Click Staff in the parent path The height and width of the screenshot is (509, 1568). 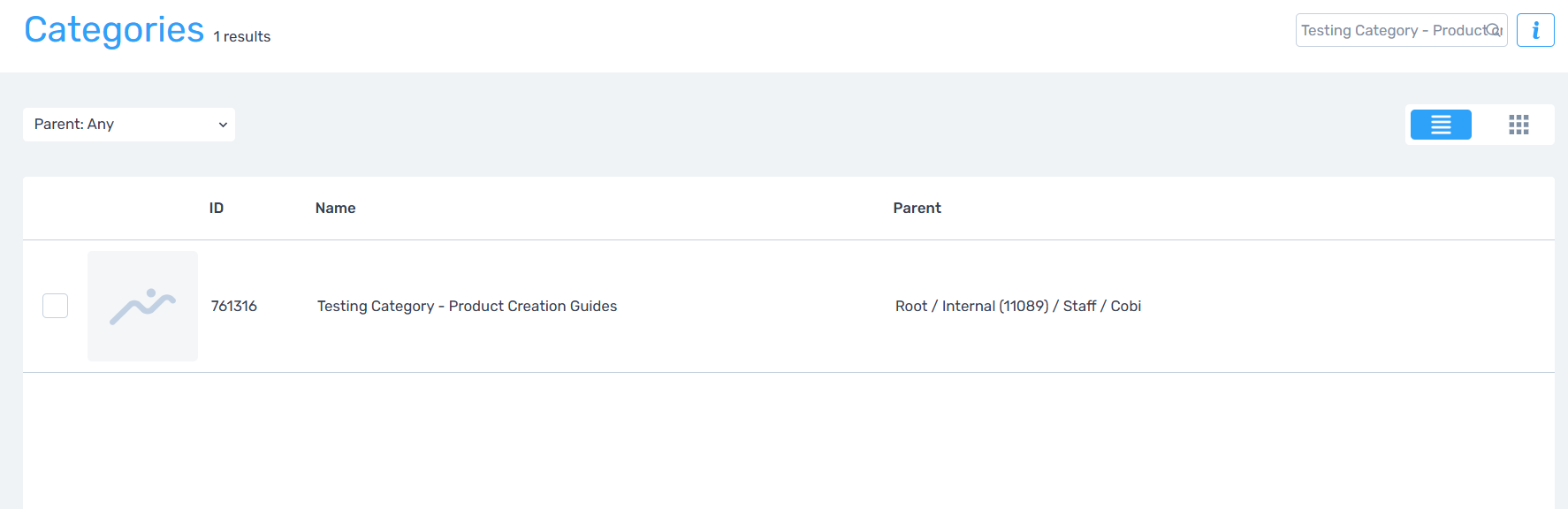point(1079,306)
